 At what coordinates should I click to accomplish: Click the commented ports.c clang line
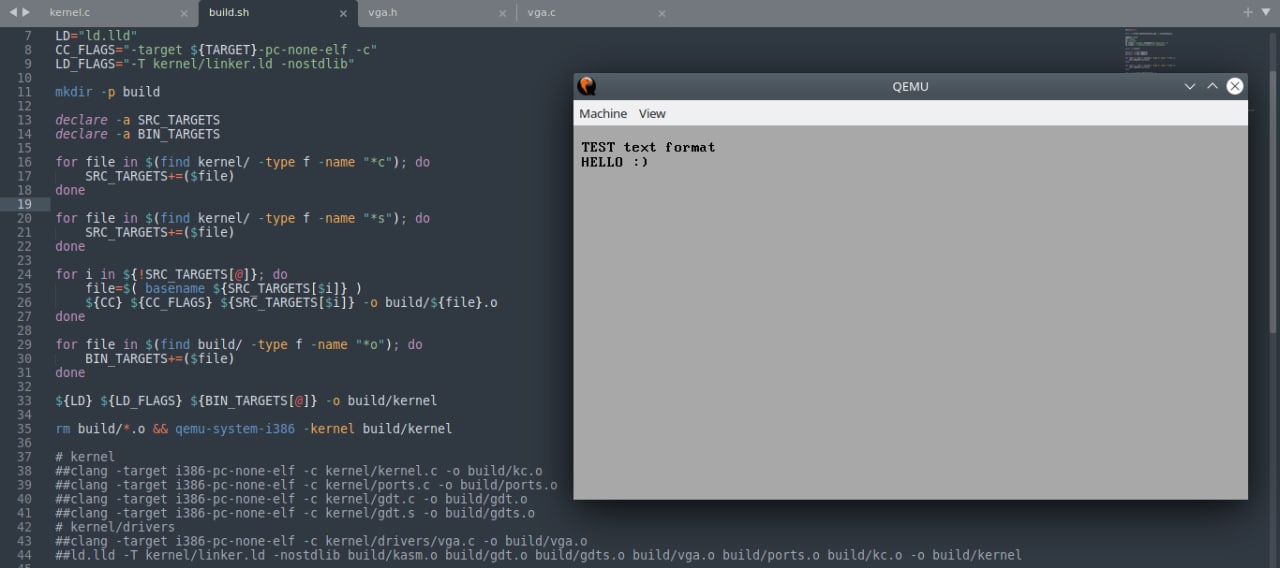coord(306,484)
